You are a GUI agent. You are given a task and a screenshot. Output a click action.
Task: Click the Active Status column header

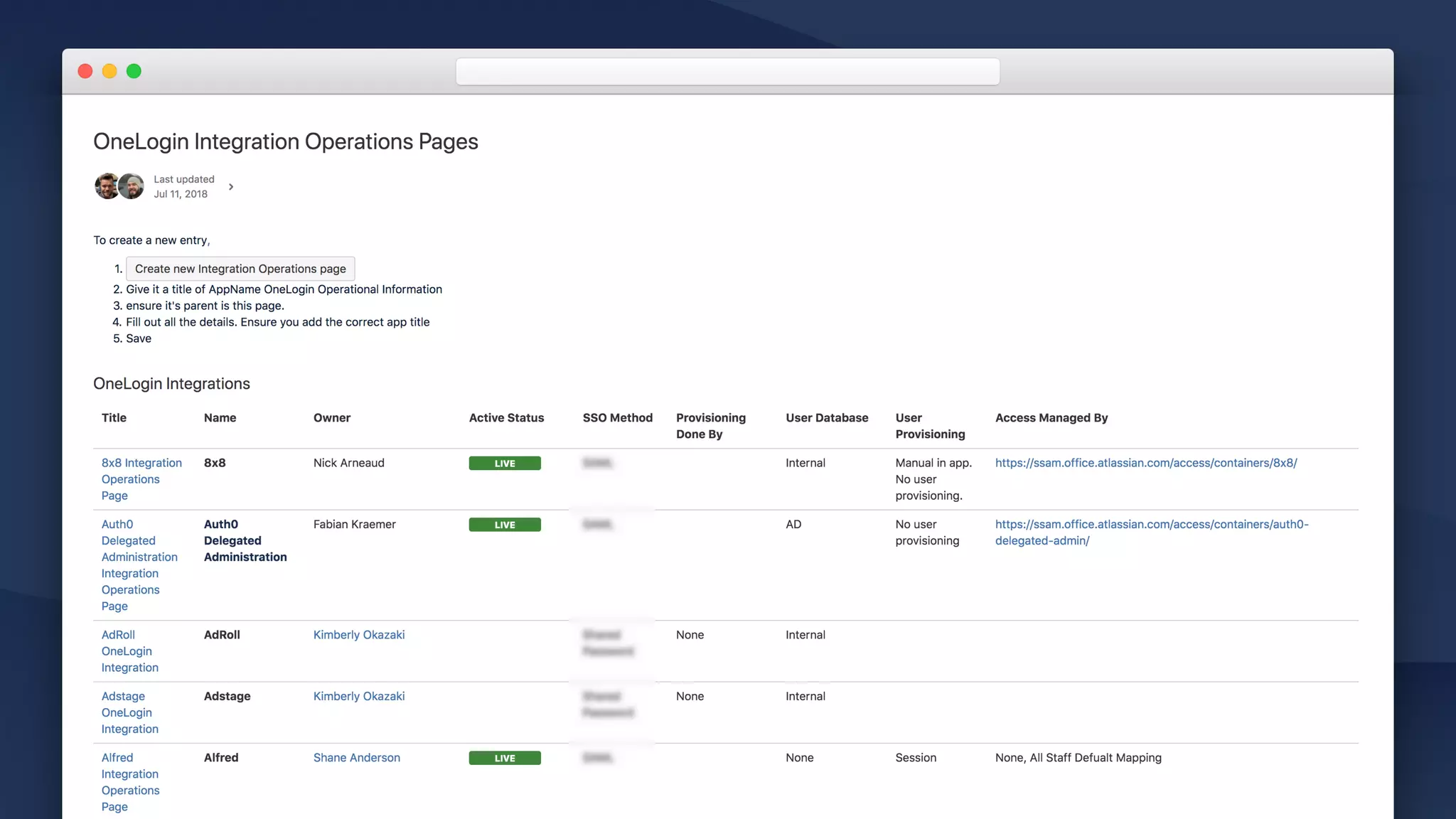coord(506,418)
